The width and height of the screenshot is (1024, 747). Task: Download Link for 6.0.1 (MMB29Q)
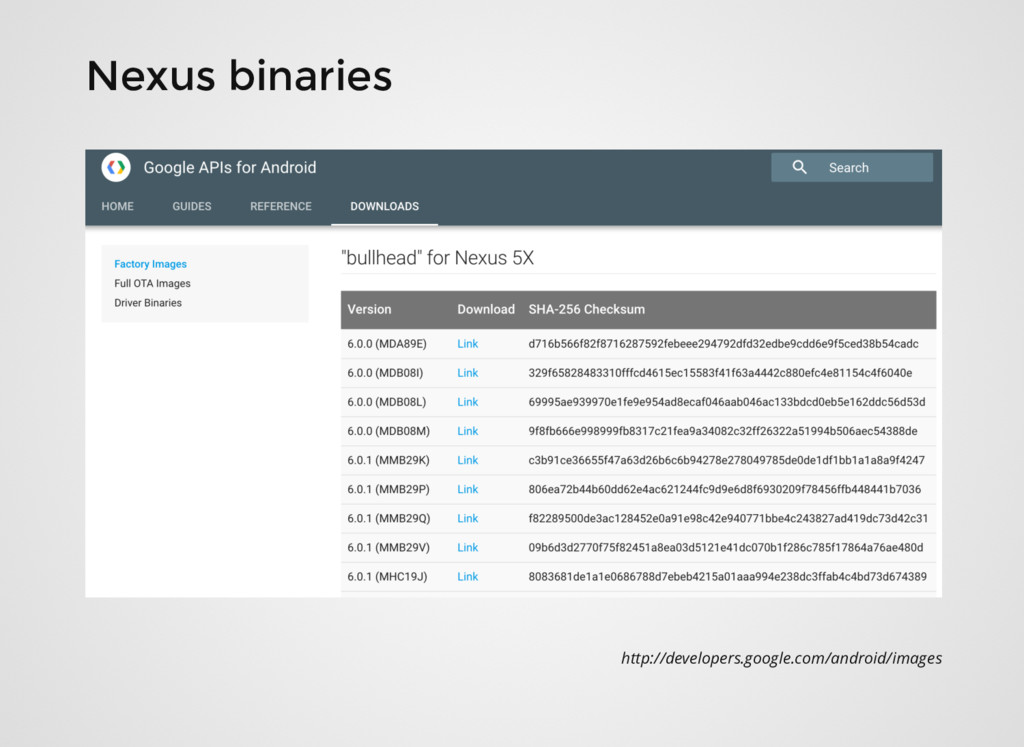point(468,518)
